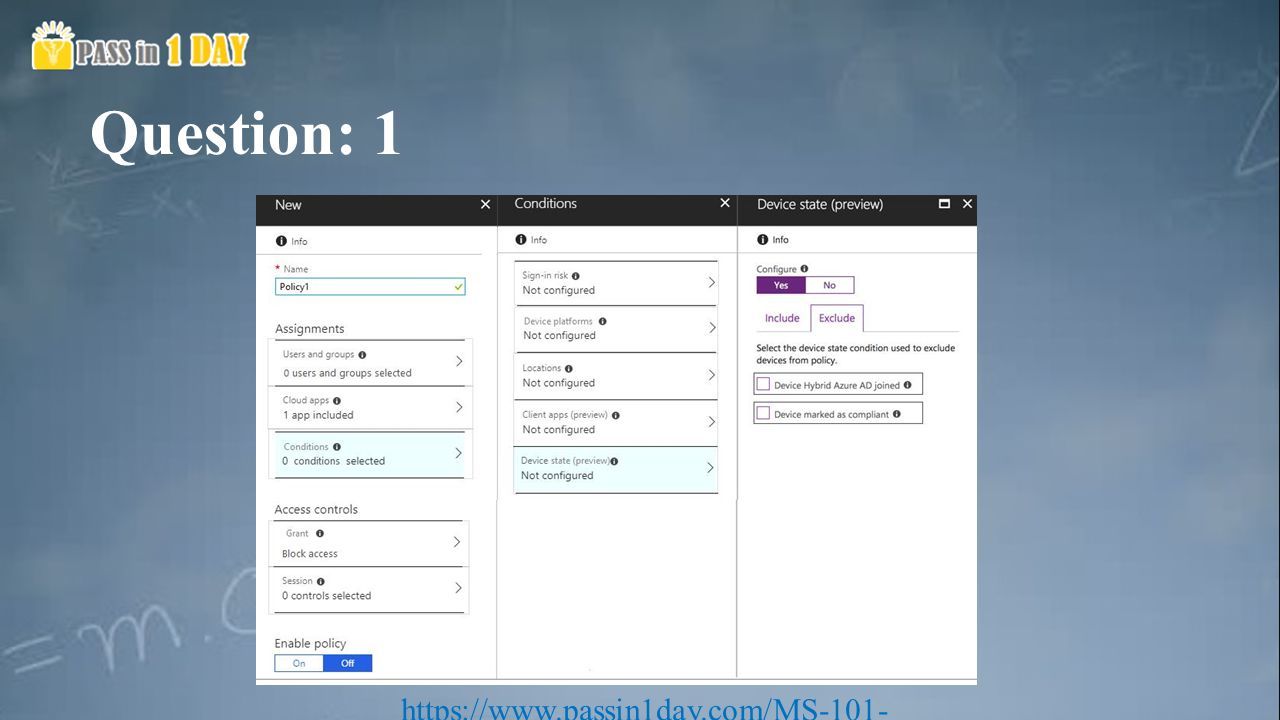
Task: Open Device state (preview) condition
Action: coord(616,469)
